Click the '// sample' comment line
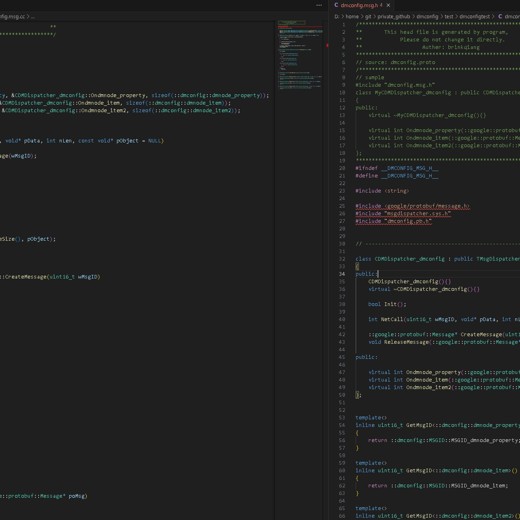This screenshot has width=520, height=520. tap(370, 77)
